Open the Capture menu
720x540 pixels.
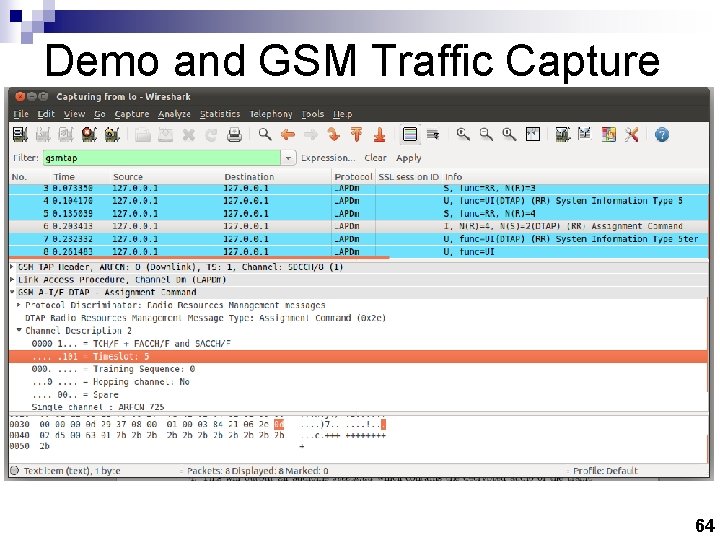(132, 114)
